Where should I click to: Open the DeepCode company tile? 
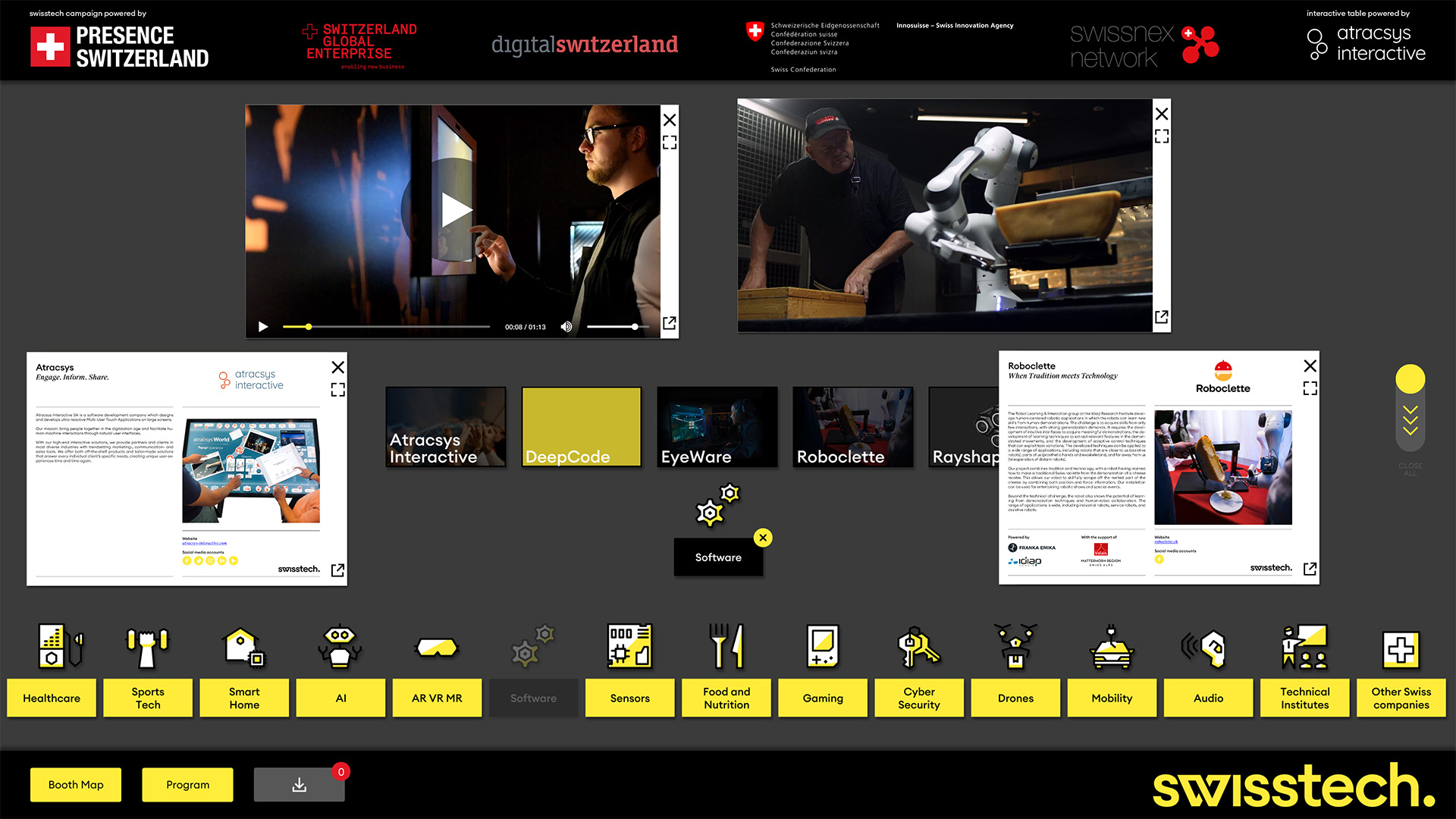coord(582,427)
